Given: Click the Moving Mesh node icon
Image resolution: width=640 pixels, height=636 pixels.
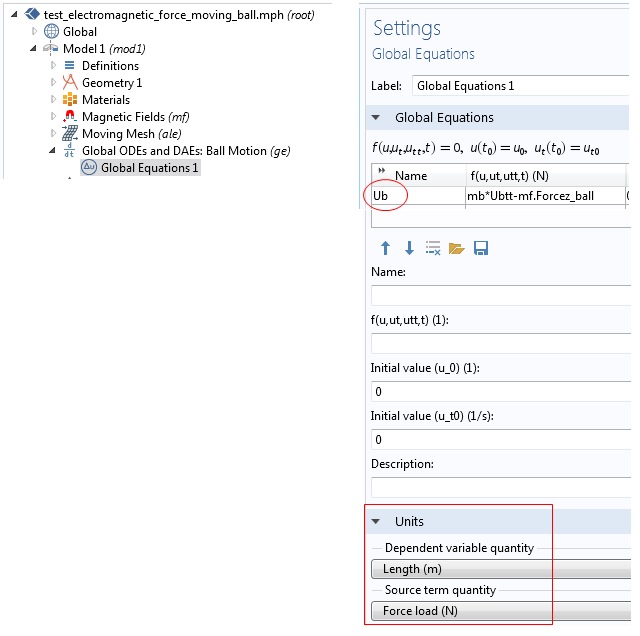Looking at the screenshot, I should pyautogui.click(x=70, y=134).
